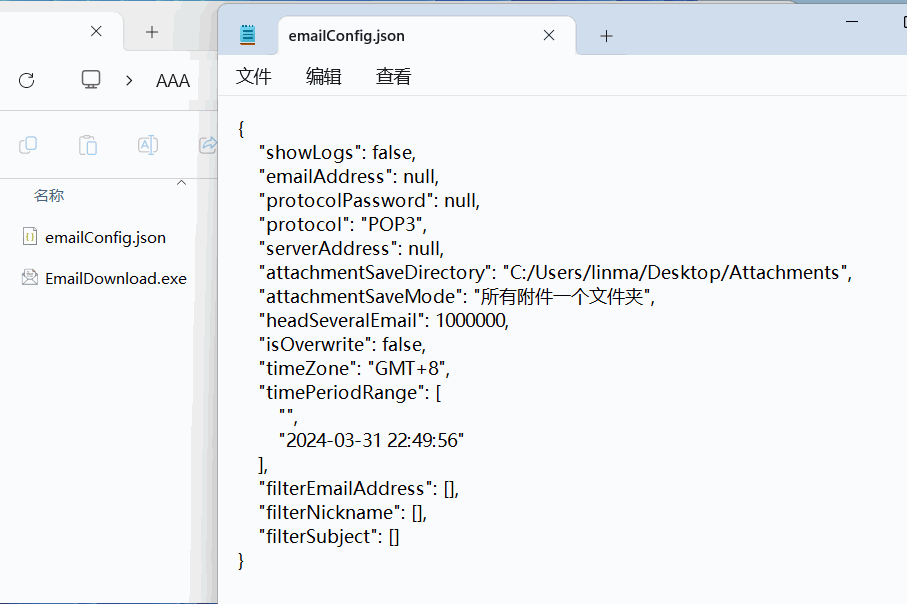Select the EmailDownload.exe file
Viewport: 907px width, 604px height.
[115, 278]
